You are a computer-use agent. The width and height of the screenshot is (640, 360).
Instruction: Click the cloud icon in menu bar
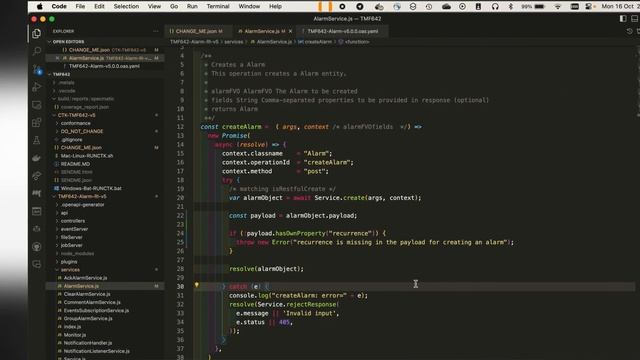click(x=446, y=7)
